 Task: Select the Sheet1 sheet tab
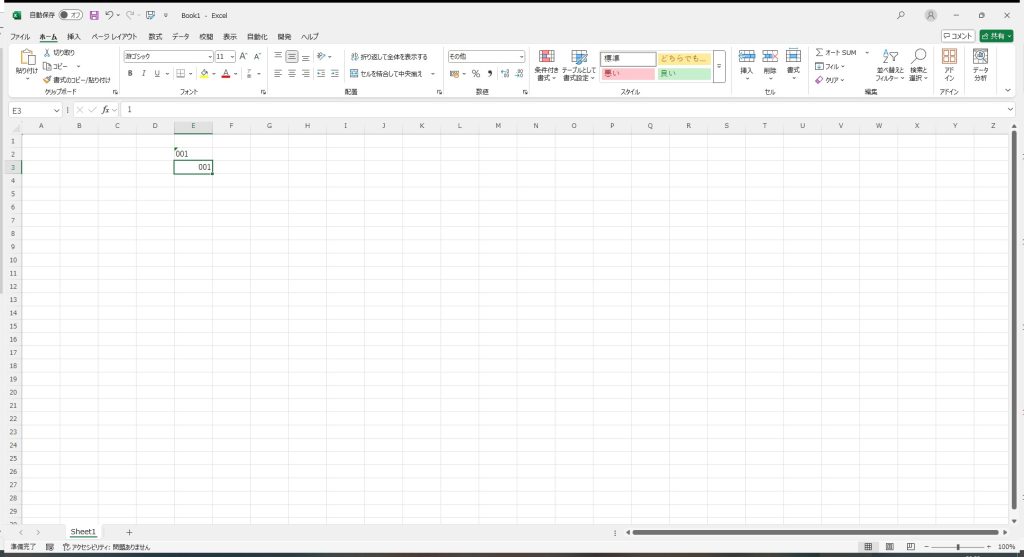pos(83,532)
